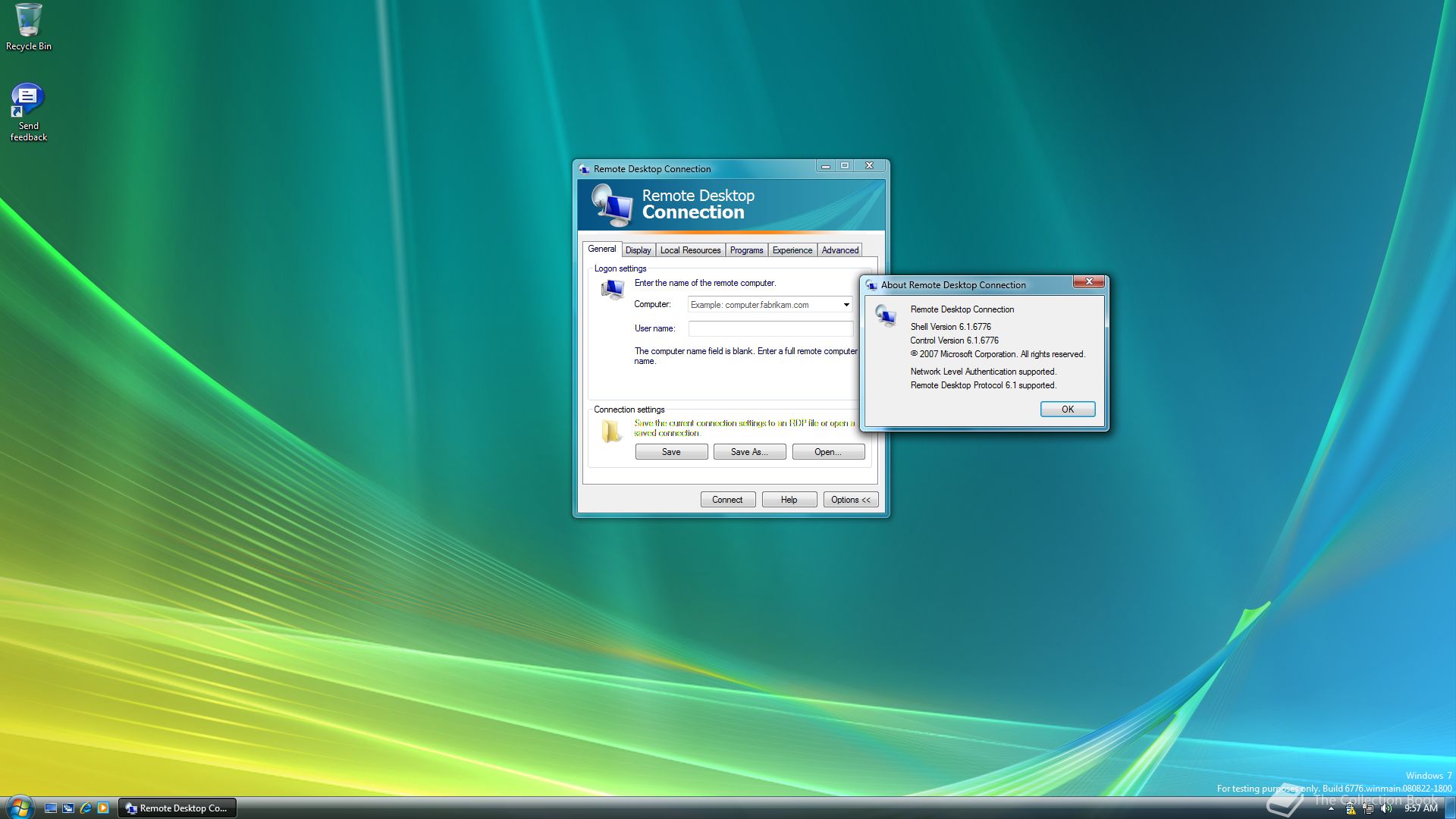Switch to the Local Resources tab
1456x819 pixels.
click(690, 250)
